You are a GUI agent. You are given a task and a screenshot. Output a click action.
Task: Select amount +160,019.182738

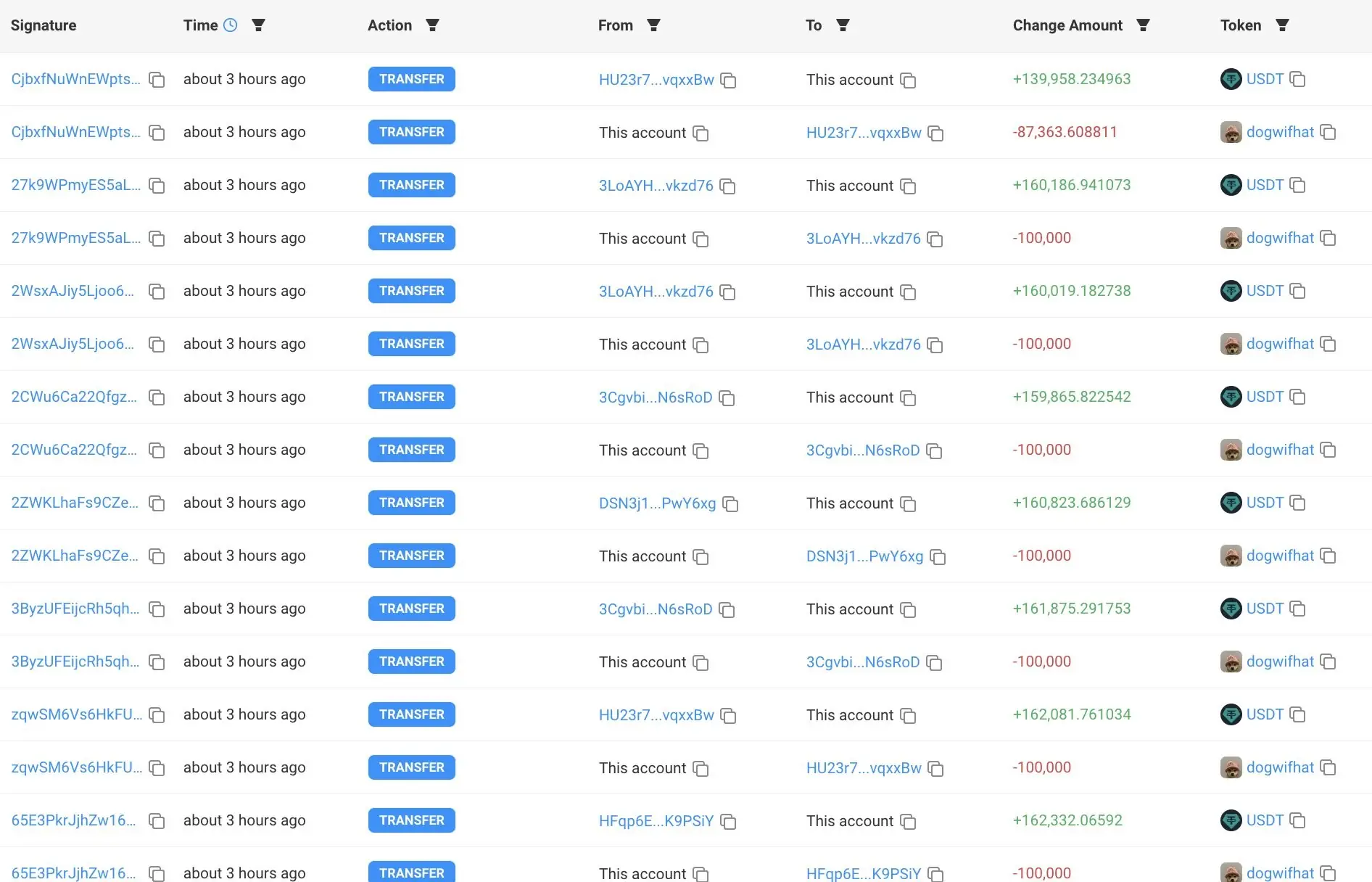coord(1072,291)
